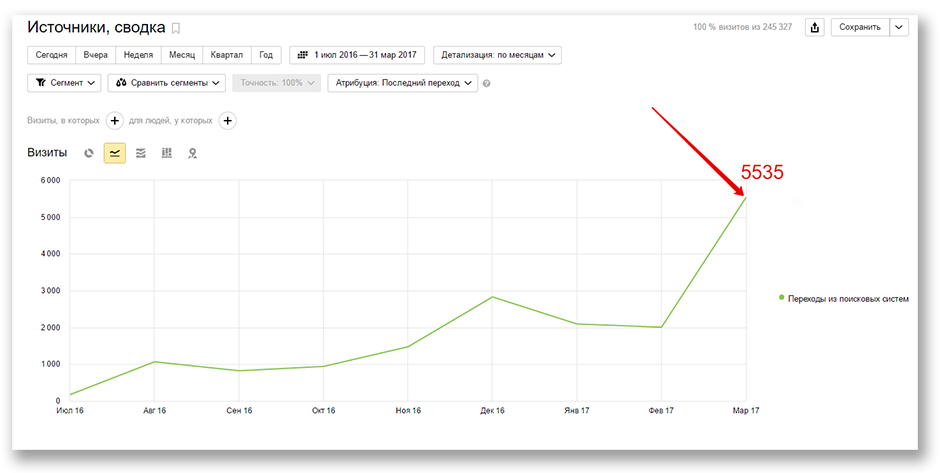Open the export report icon
Image resolution: width=940 pixels, height=473 pixels.
[x=815, y=27]
